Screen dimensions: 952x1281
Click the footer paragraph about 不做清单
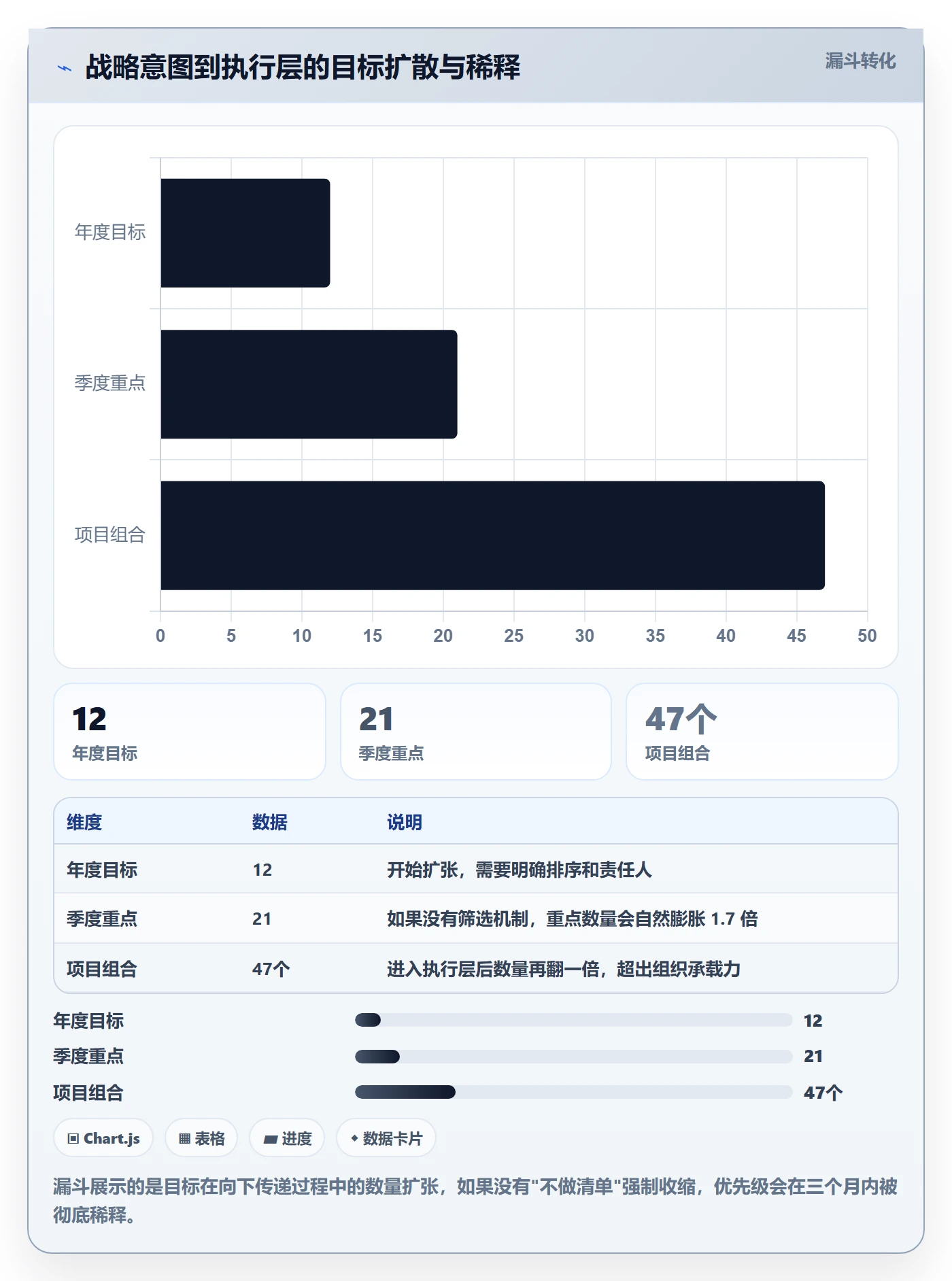(475, 1201)
